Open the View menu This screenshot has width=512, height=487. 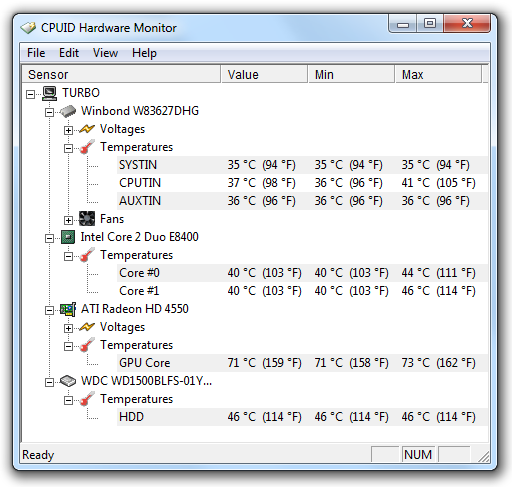point(105,53)
